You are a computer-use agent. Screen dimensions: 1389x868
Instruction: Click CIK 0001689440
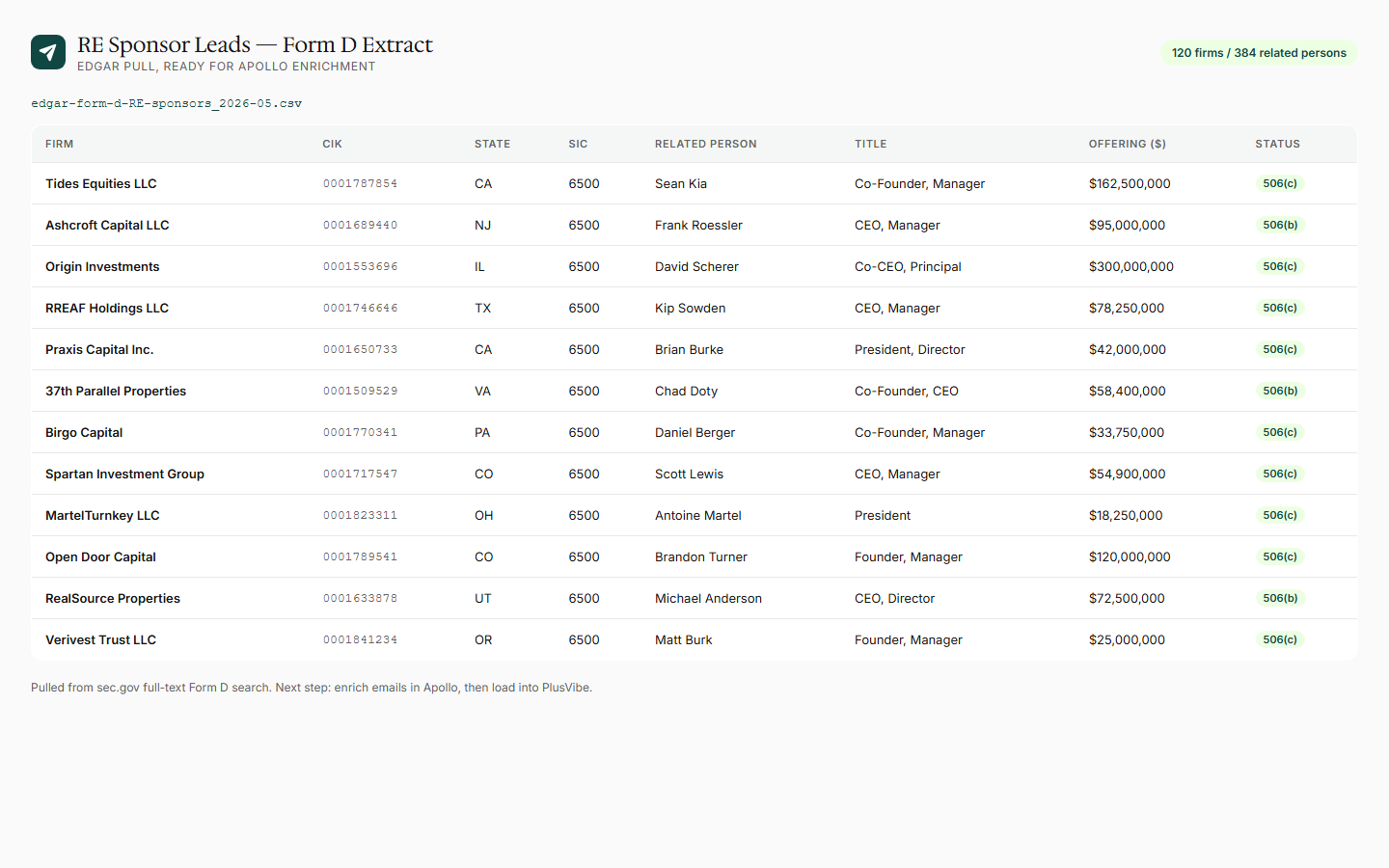pyautogui.click(x=360, y=225)
